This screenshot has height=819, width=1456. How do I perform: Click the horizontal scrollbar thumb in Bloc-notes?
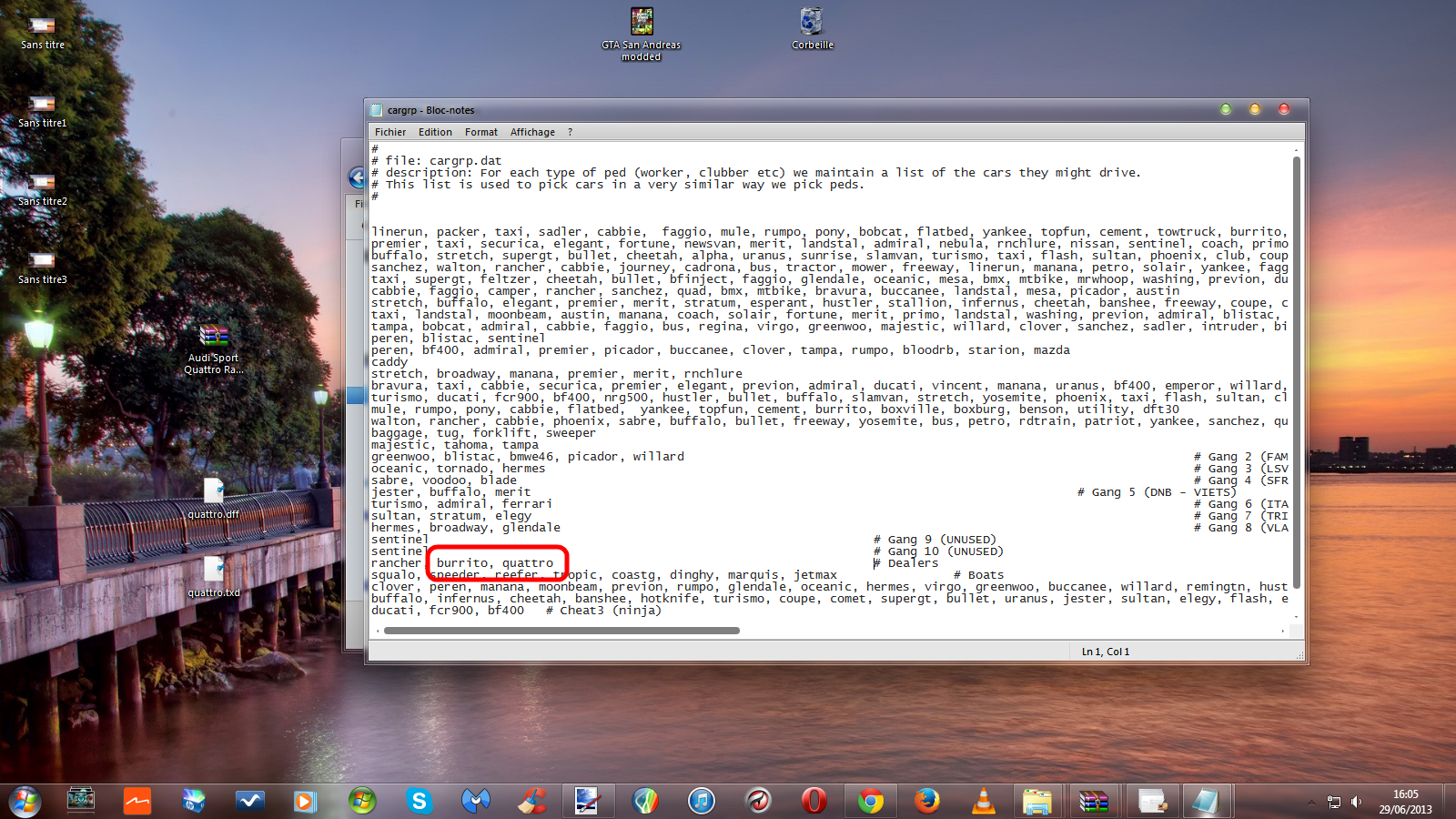pyautogui.click(x=561, y=630)
